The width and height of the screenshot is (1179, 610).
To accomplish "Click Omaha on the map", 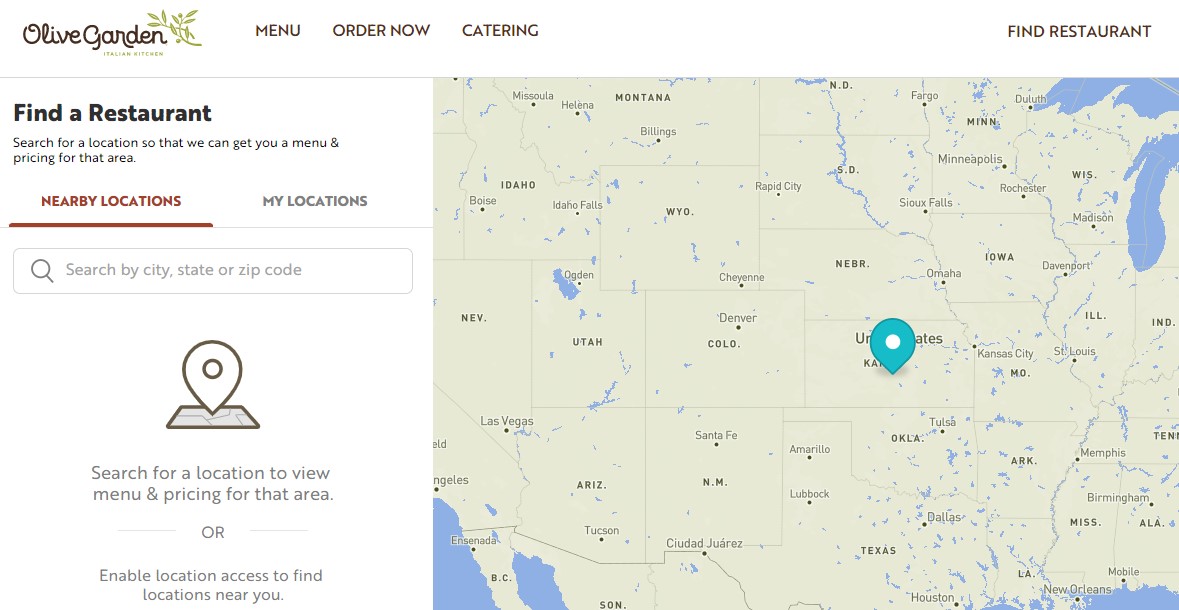I will click(x=943, y=273).
